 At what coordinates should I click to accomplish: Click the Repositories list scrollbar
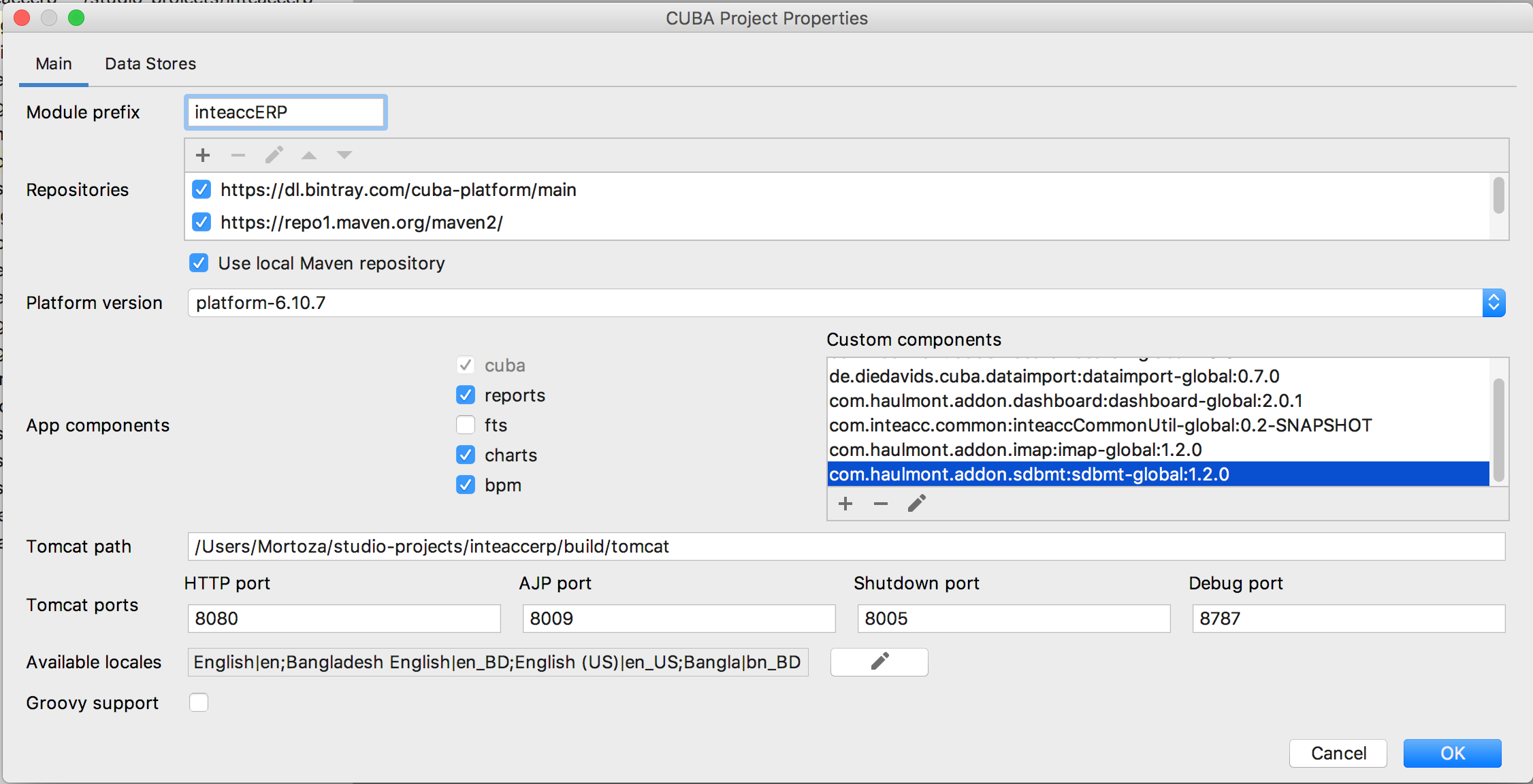click(x=1499, y=195)
